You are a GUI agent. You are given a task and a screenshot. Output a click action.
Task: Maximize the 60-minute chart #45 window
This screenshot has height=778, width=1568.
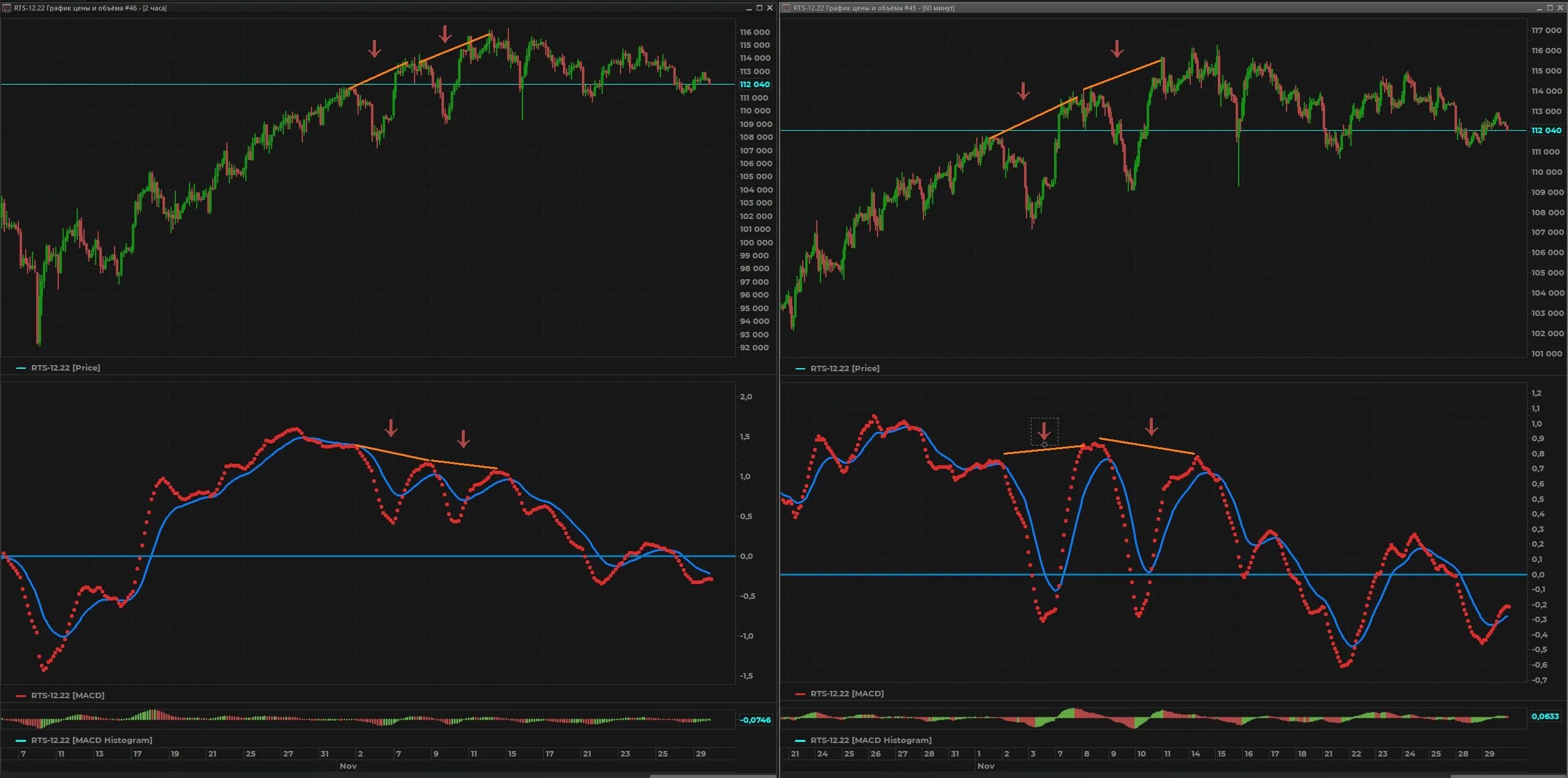(x=1550, y=8)
